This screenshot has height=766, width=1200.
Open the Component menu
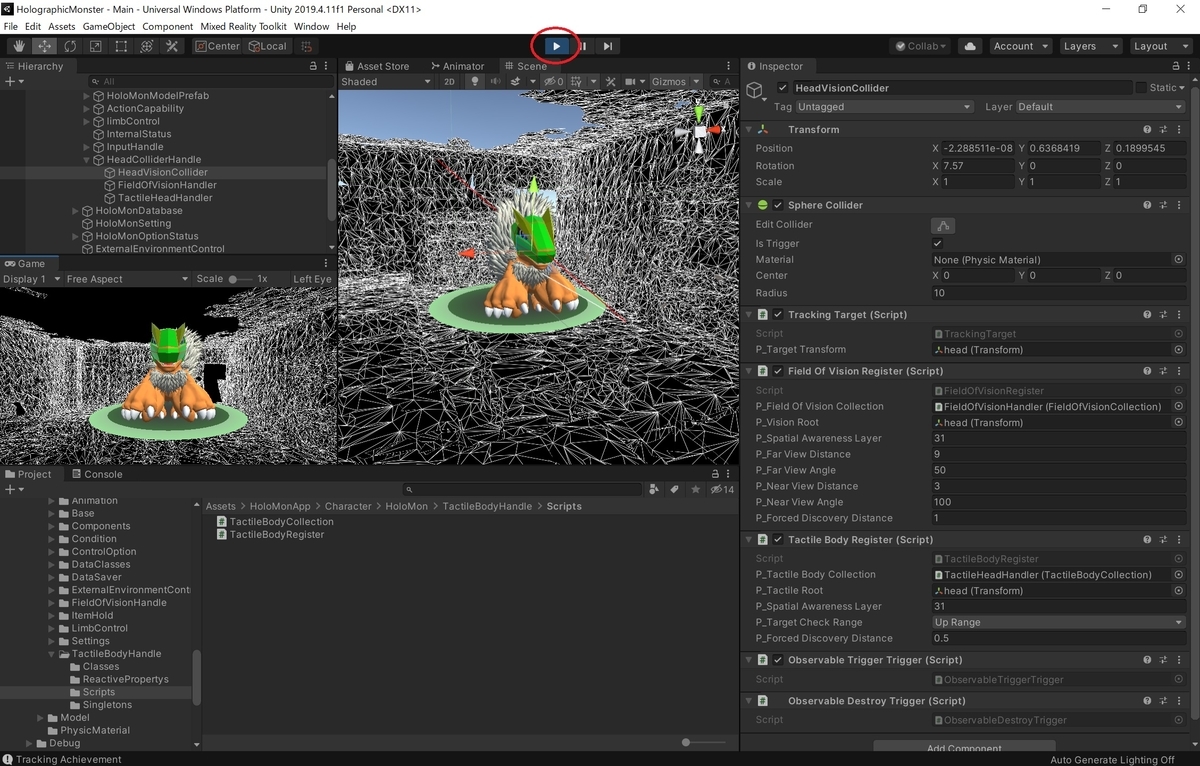[x=167, y=26]
